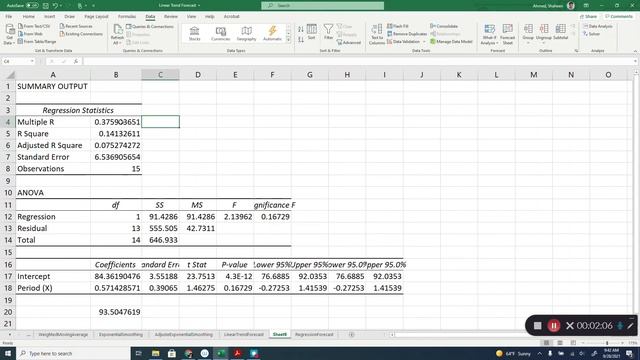Screen dimensions: 640x360
Task: Save the workbook from quick access toolbar
Action: [45, 6]
